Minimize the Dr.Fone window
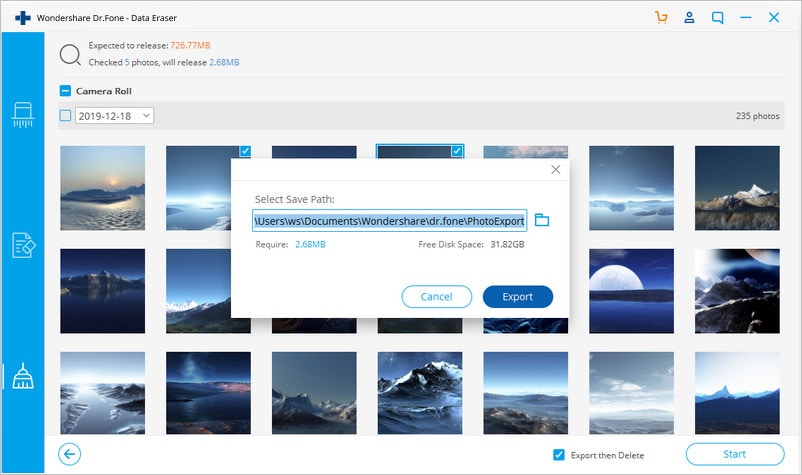The image size is (802, 475). (746, 18)
